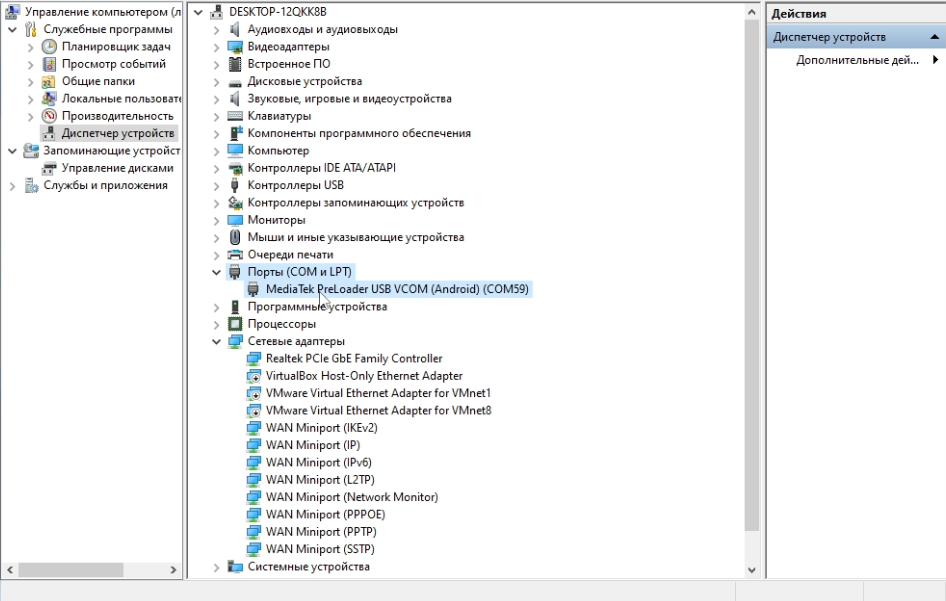946x601 pixels.
Task: Click the Performance monitor icon
Action: point(49,116)
